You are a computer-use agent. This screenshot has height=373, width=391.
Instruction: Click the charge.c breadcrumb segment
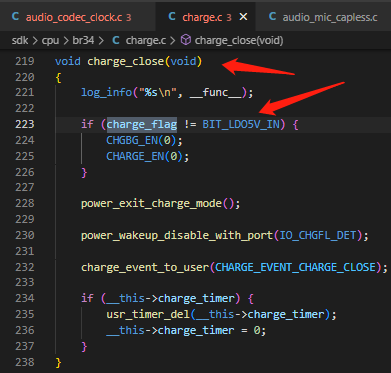(146, 41)
